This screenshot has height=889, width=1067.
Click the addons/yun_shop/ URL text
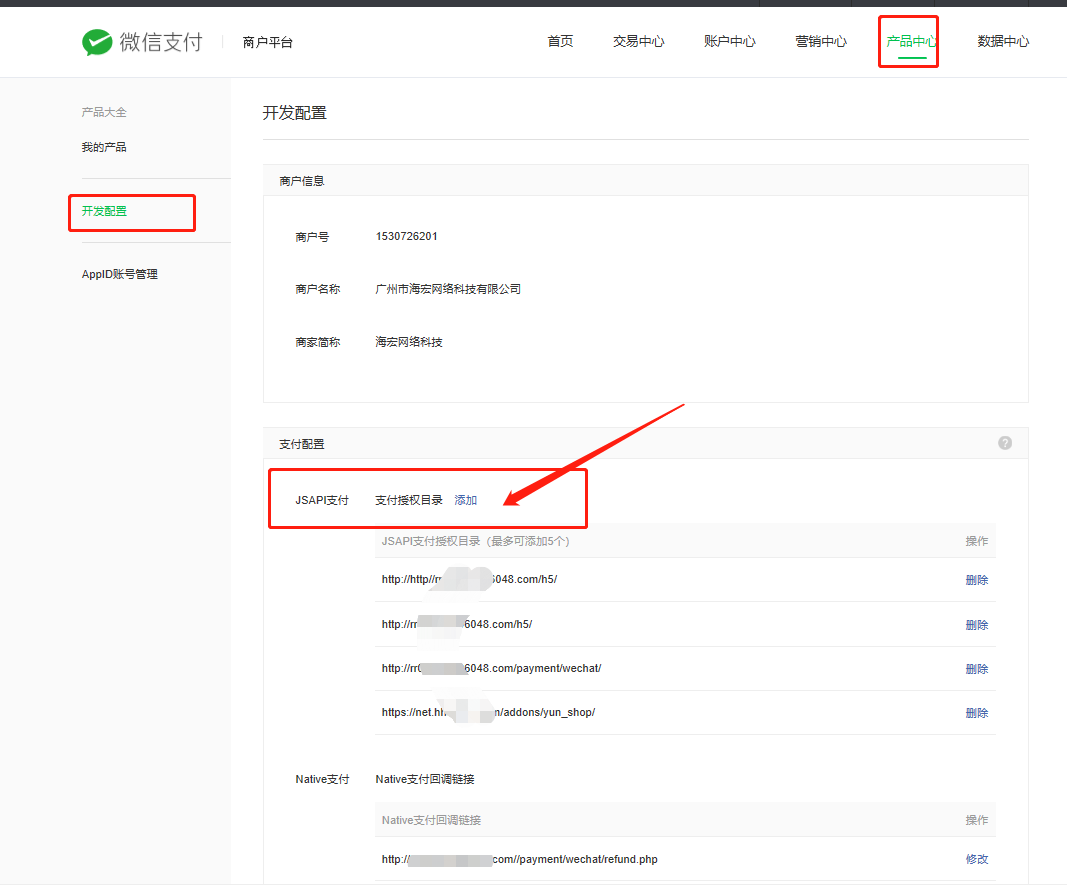(x=488, y=712)
